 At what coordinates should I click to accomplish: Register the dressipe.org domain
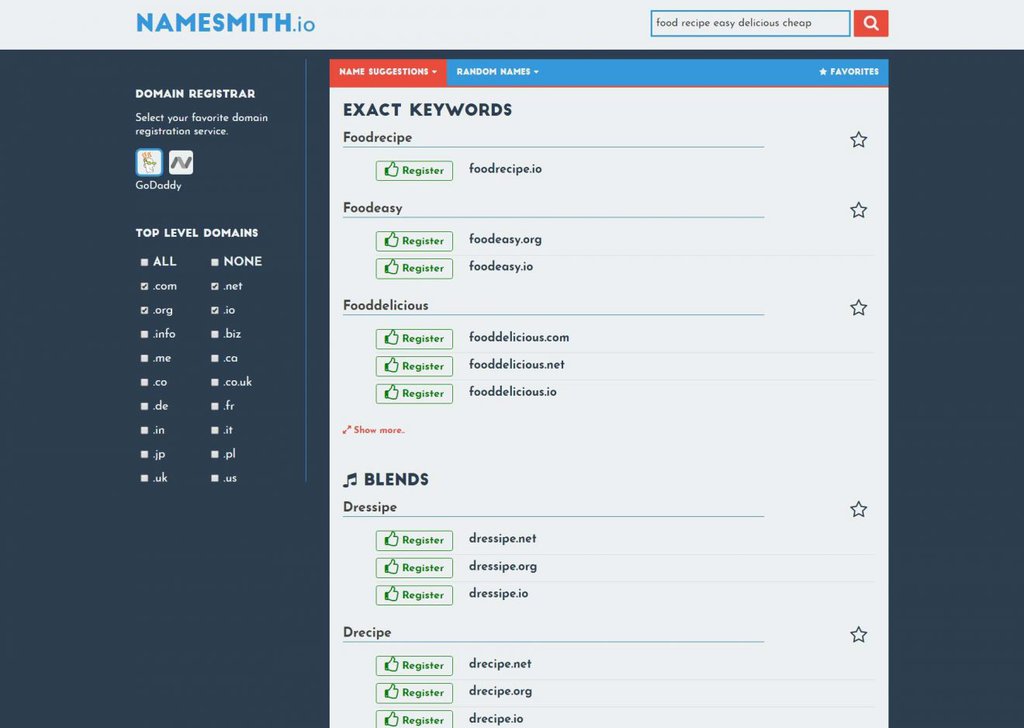tap(414, 567)
